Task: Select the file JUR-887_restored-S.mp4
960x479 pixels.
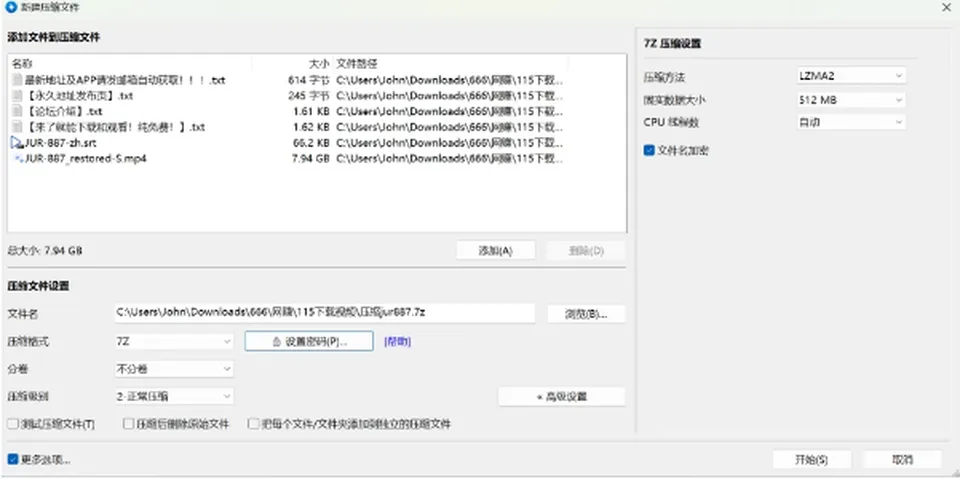Action: 85,159
